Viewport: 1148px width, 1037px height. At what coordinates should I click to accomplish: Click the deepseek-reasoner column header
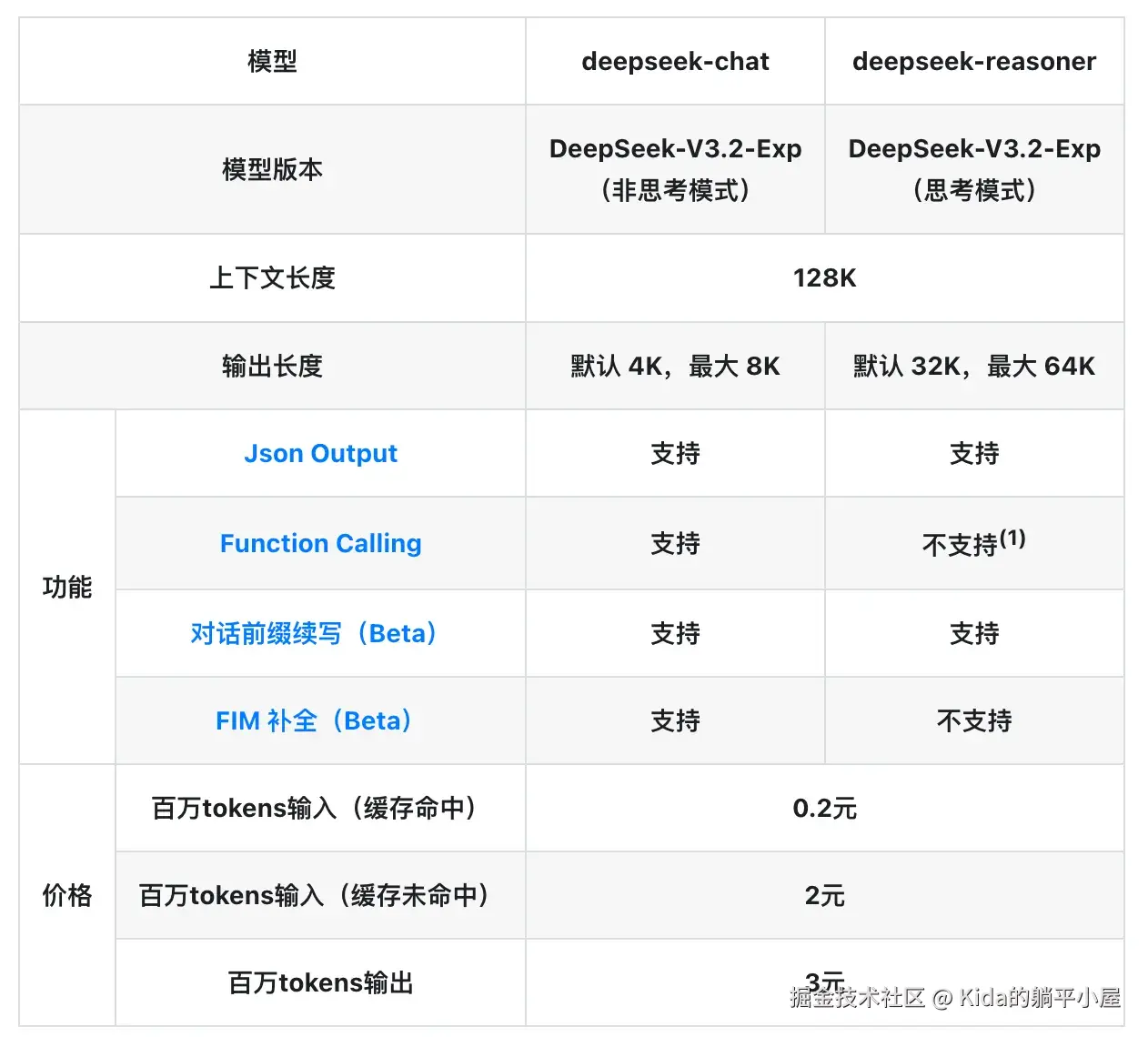click(974, 61)
